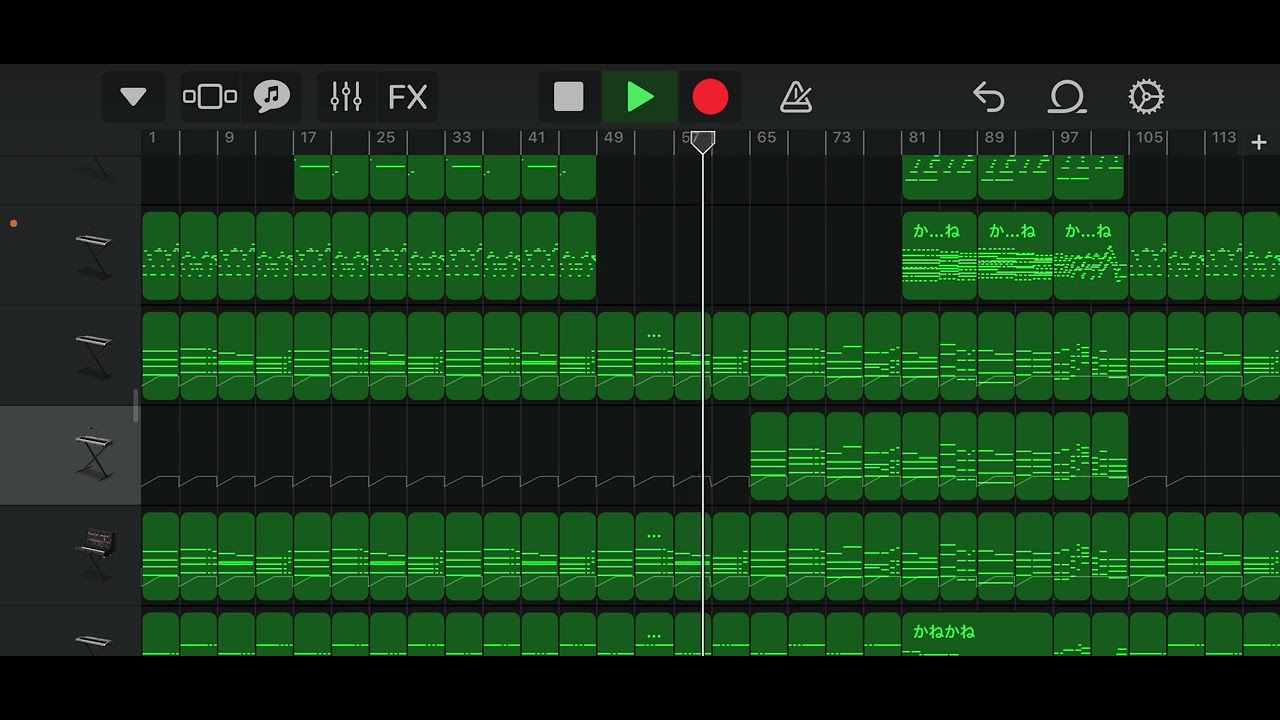Tap ruler at bar 17
Screen dimensions: 1280x720
(308, 138)
